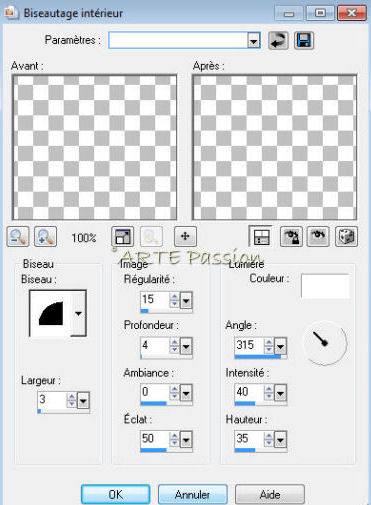Click the navigate pan cross-arrows icon
Image resolution: width=371 pixels, height=505 pixels.
coord(185,237)
